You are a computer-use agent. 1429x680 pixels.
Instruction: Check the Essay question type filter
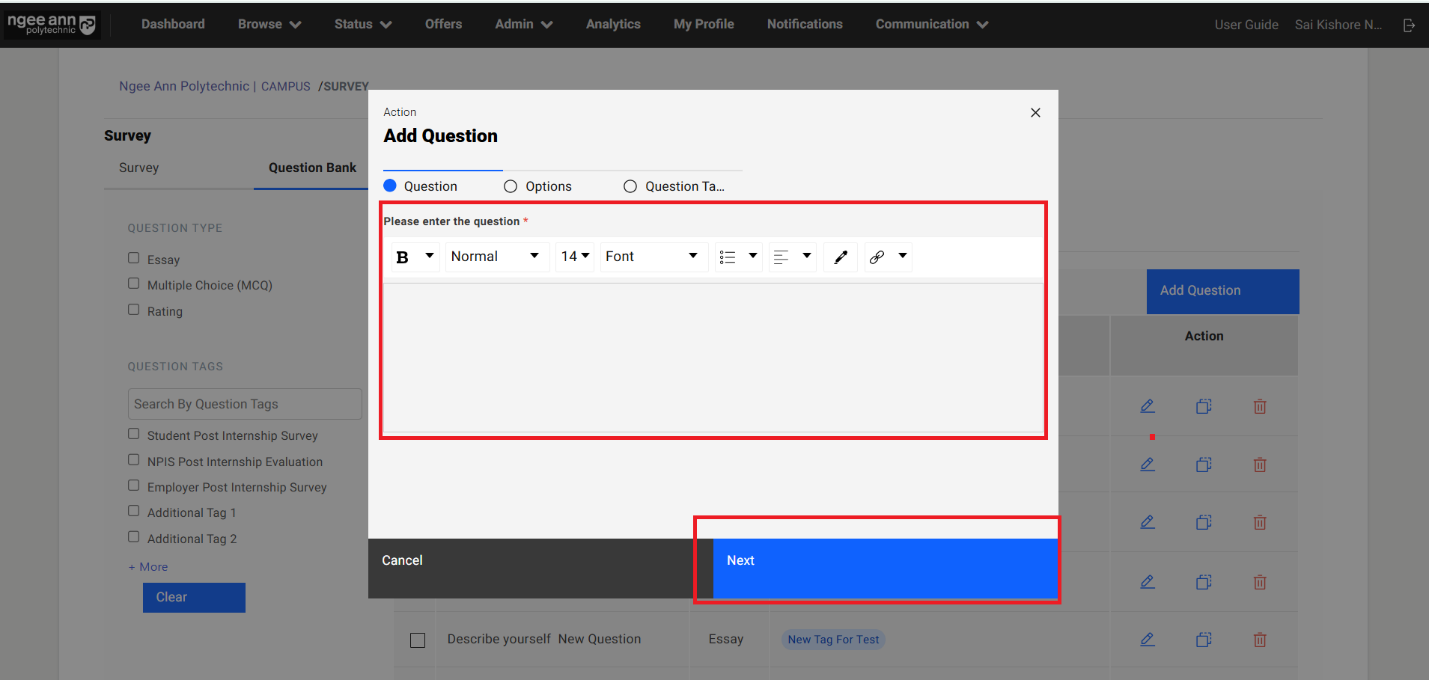pyautogui.click(x=134, y=258)
